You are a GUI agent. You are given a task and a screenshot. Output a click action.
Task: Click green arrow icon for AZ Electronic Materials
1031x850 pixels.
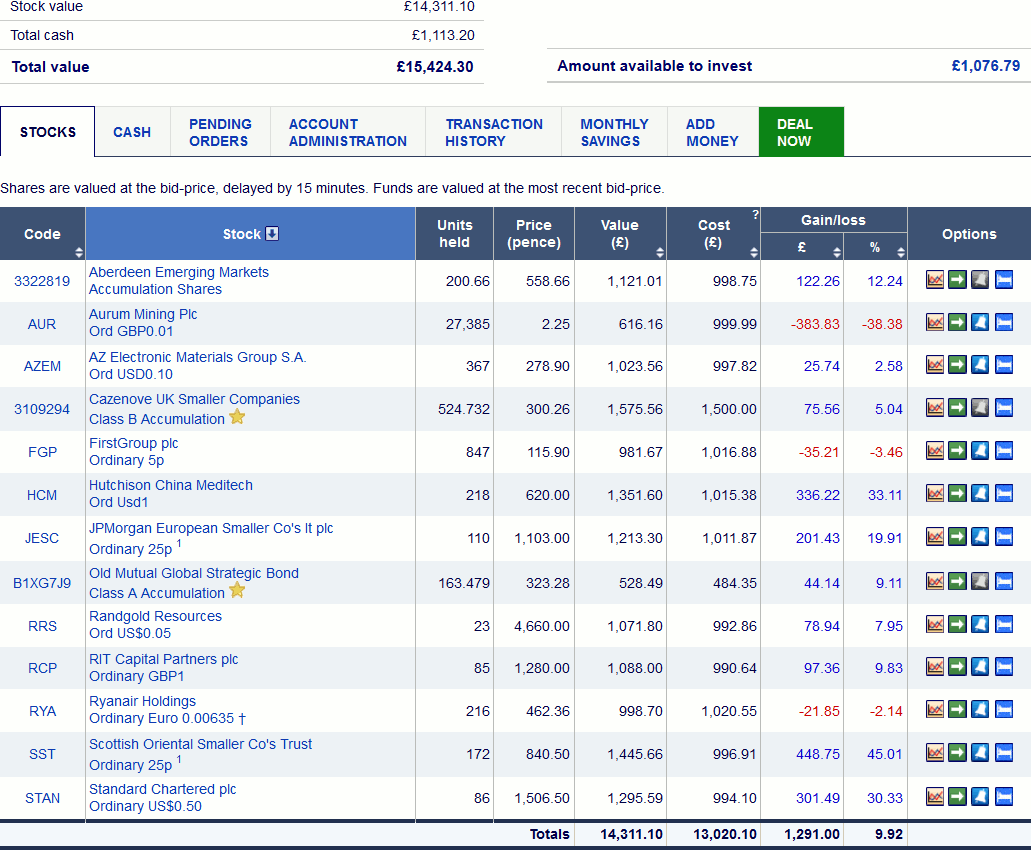click(957, 365)
